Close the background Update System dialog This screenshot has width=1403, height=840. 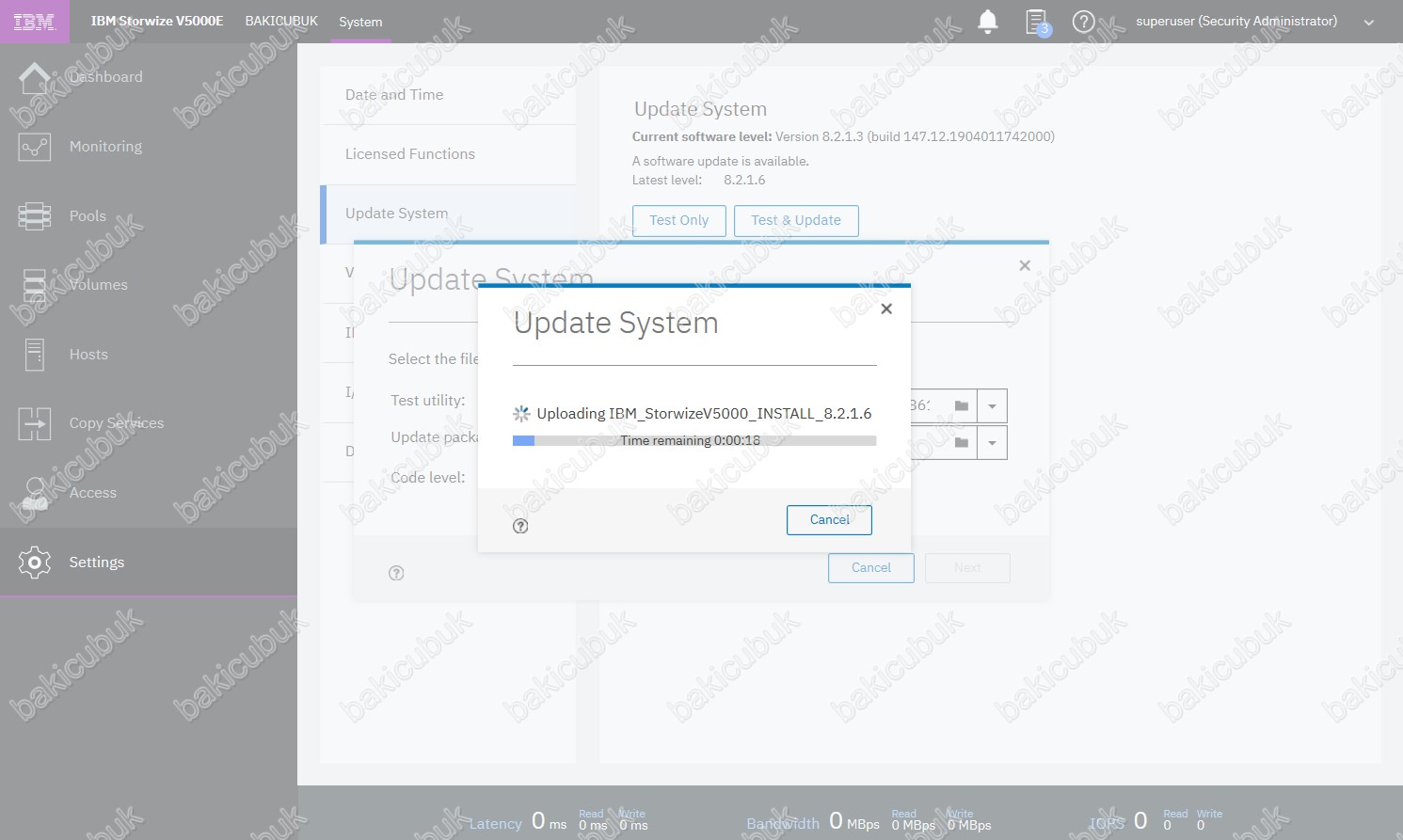click(1025, 266)
